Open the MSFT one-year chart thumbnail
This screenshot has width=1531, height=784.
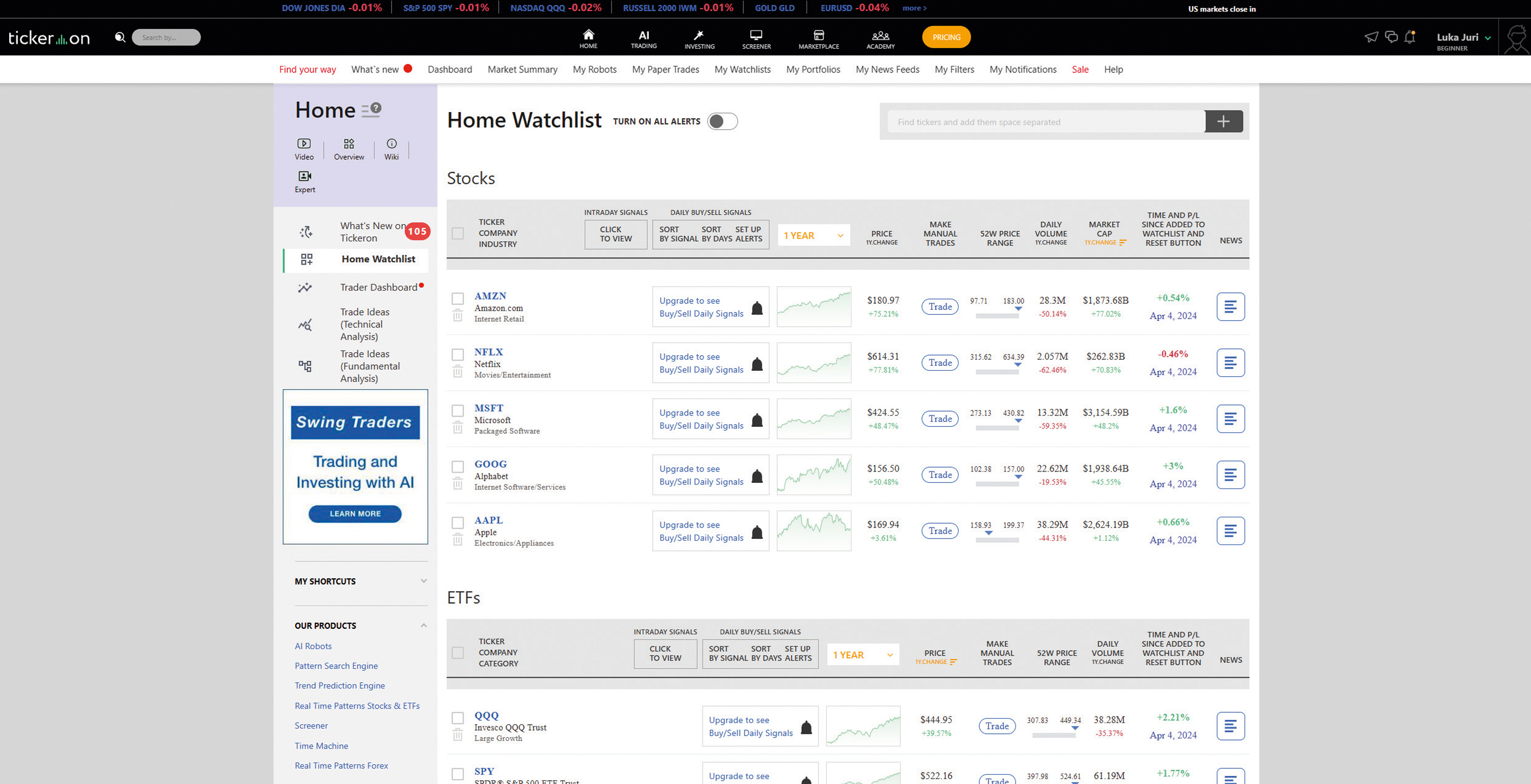tap(813, 419)
